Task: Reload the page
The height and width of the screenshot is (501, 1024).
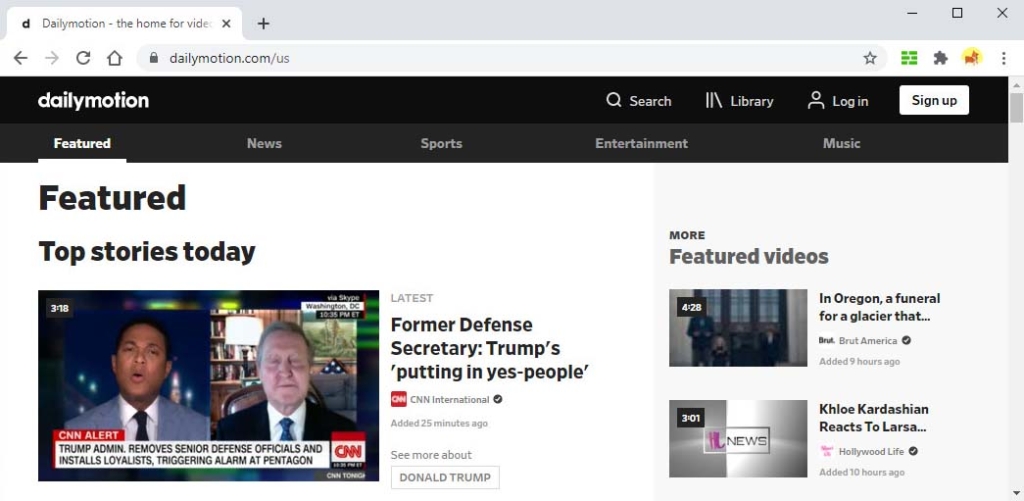Action: point(83,58)
